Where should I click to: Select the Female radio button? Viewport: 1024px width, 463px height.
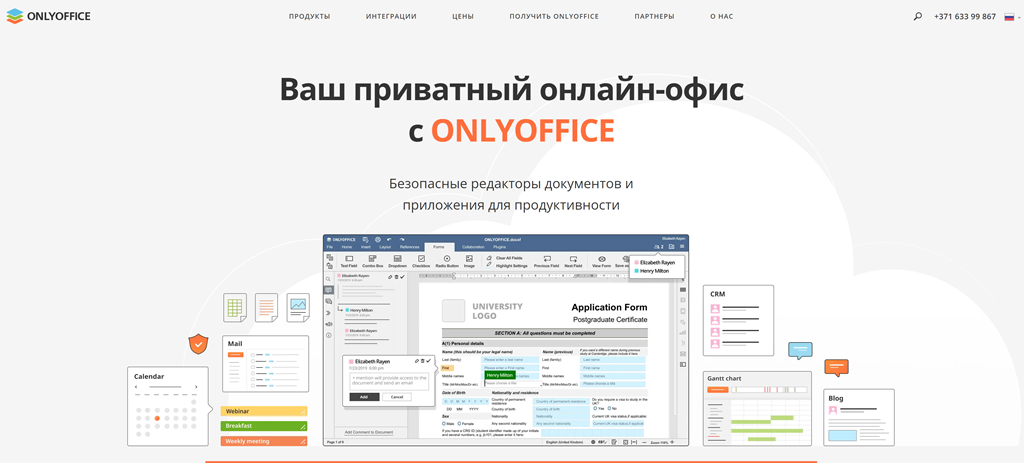459,423
